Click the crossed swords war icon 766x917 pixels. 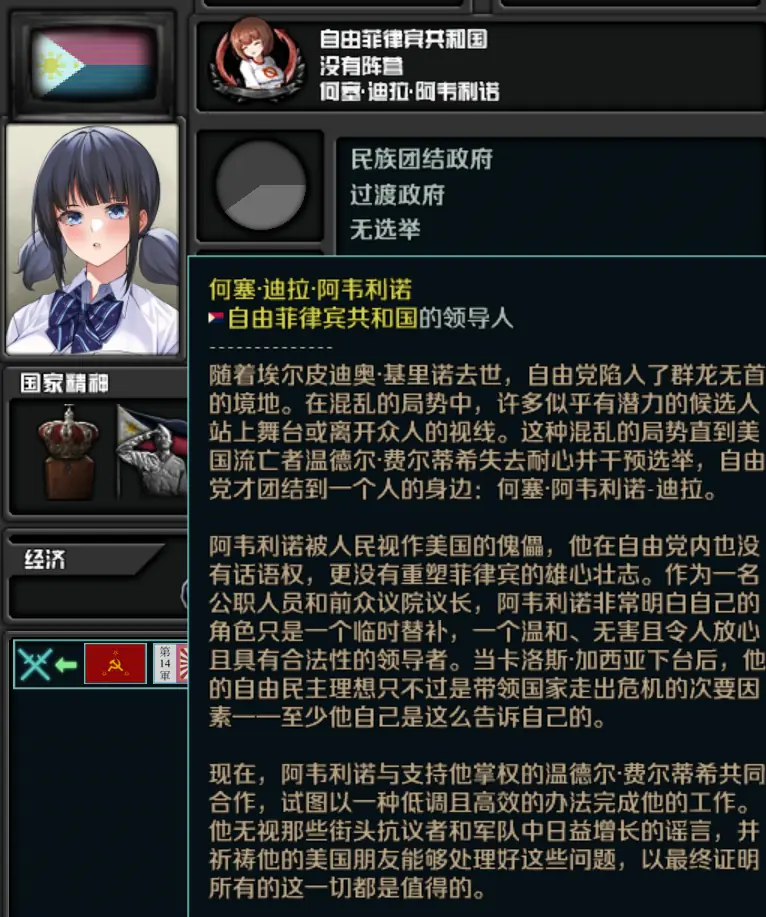point(35,664)
